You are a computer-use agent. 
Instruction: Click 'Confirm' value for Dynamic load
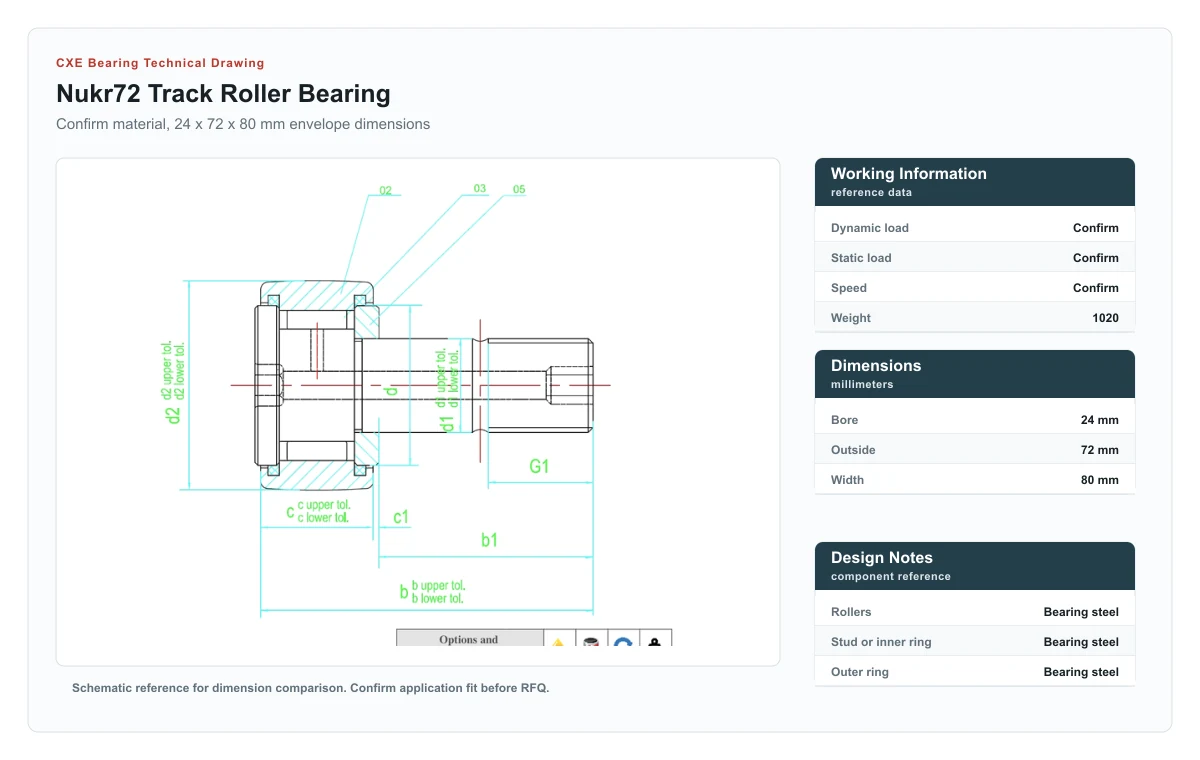[x=1096, y=228]
